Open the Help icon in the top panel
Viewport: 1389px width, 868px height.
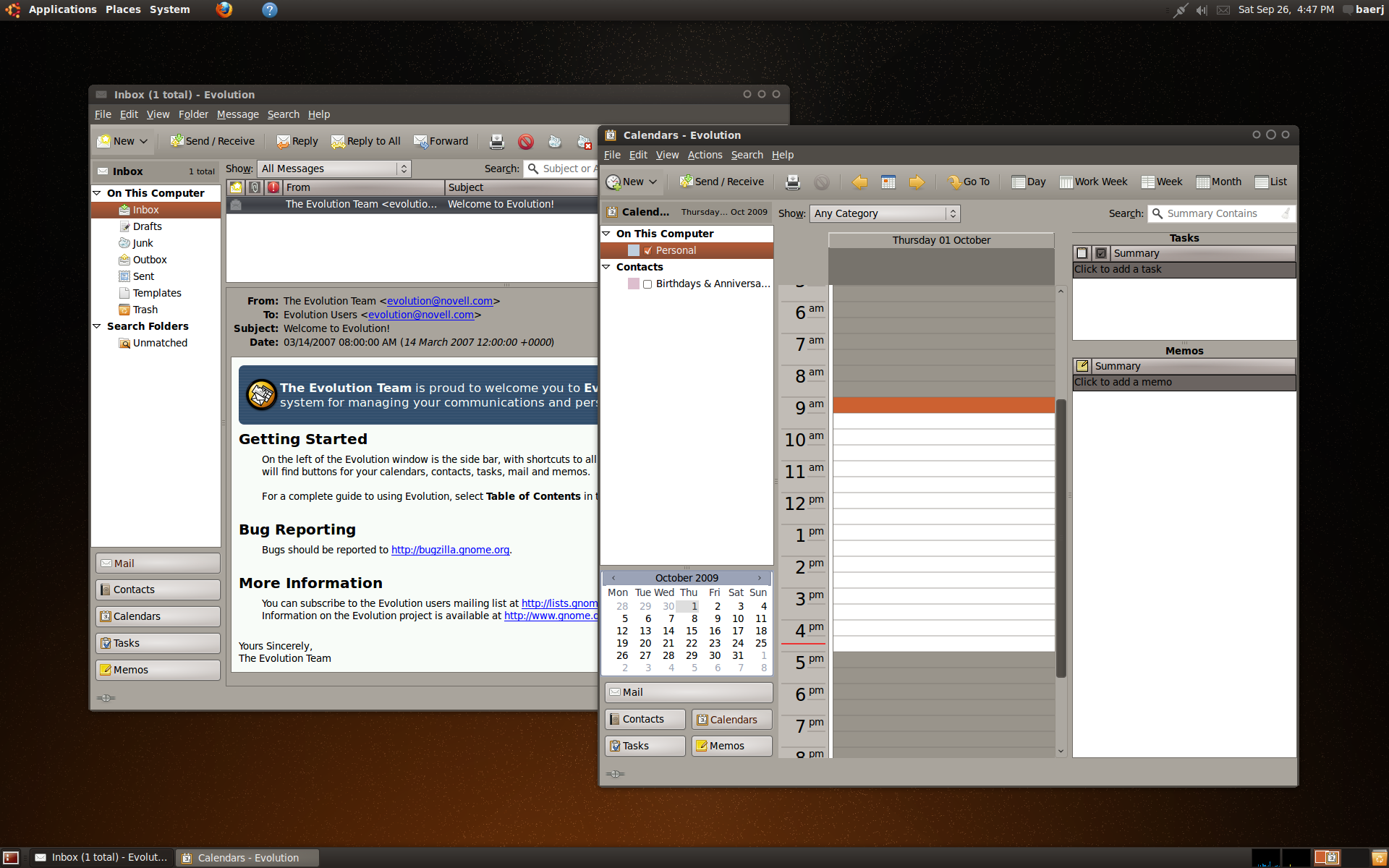click(x=269, y=9)
